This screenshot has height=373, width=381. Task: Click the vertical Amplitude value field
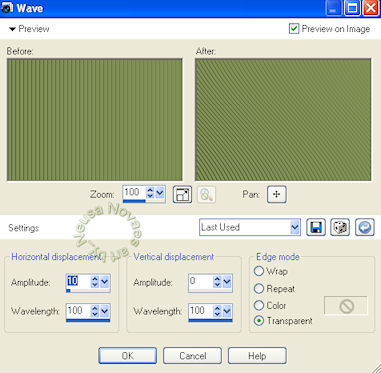(x=200, y=282)
